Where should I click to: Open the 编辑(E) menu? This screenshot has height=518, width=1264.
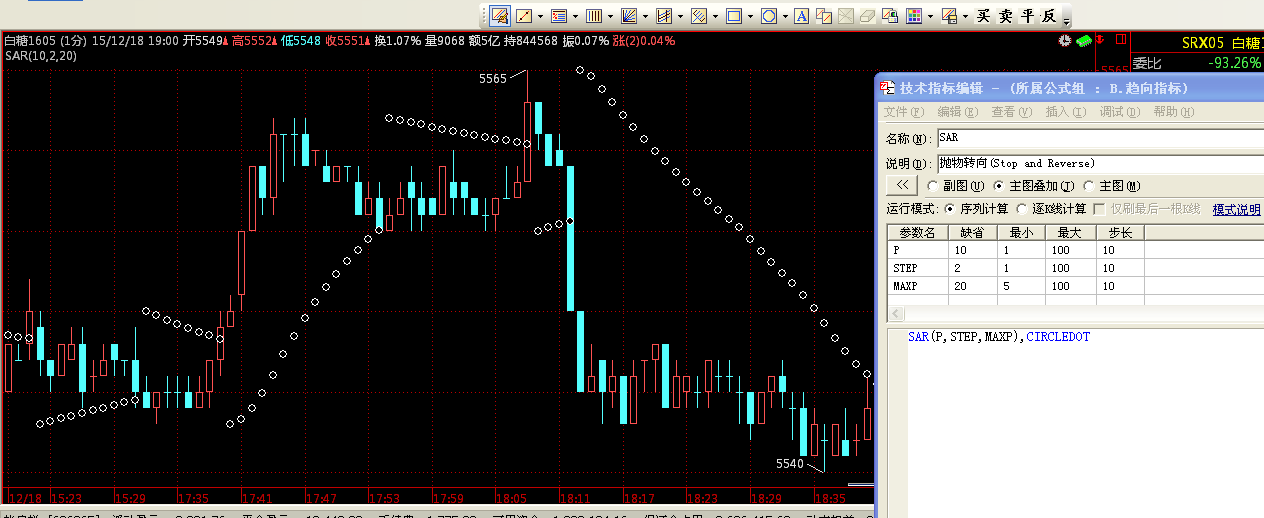(x=957, y=112)
